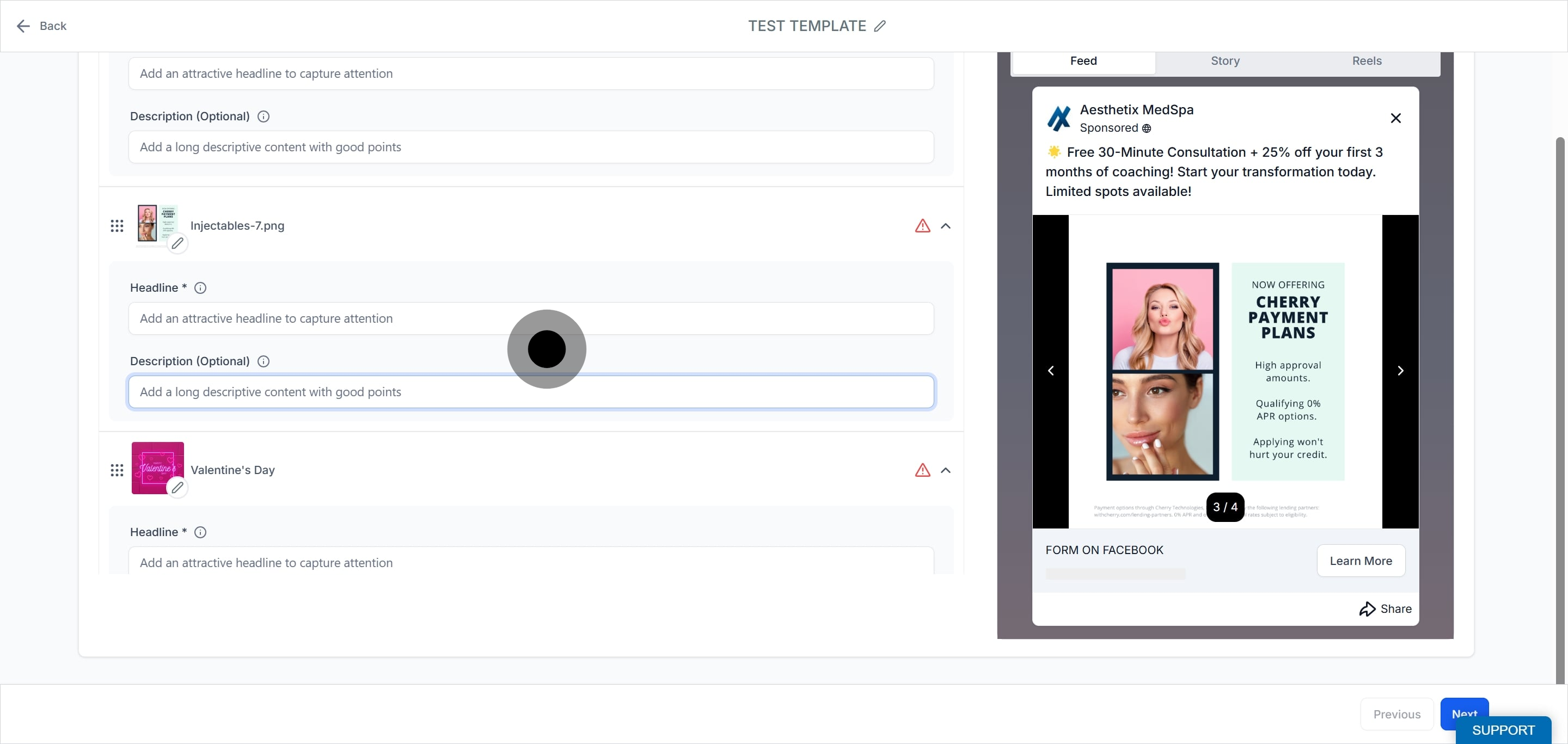
Task: Close the Aesthetix MedSpa ad preview
Action: 1396,118
